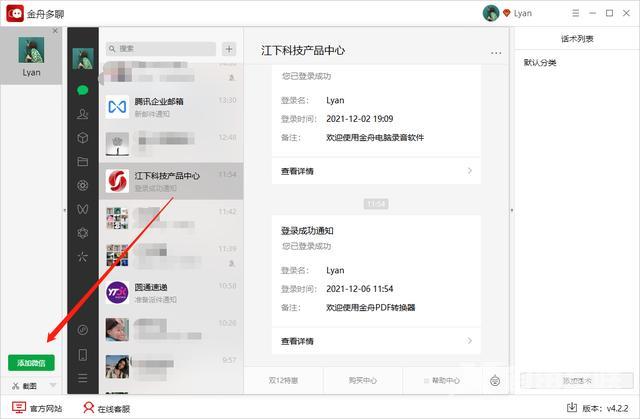Click the VIP diamond badge icon
Viewport: 640px width, 419px height.
pyautogui.click(x=507, y=13)
